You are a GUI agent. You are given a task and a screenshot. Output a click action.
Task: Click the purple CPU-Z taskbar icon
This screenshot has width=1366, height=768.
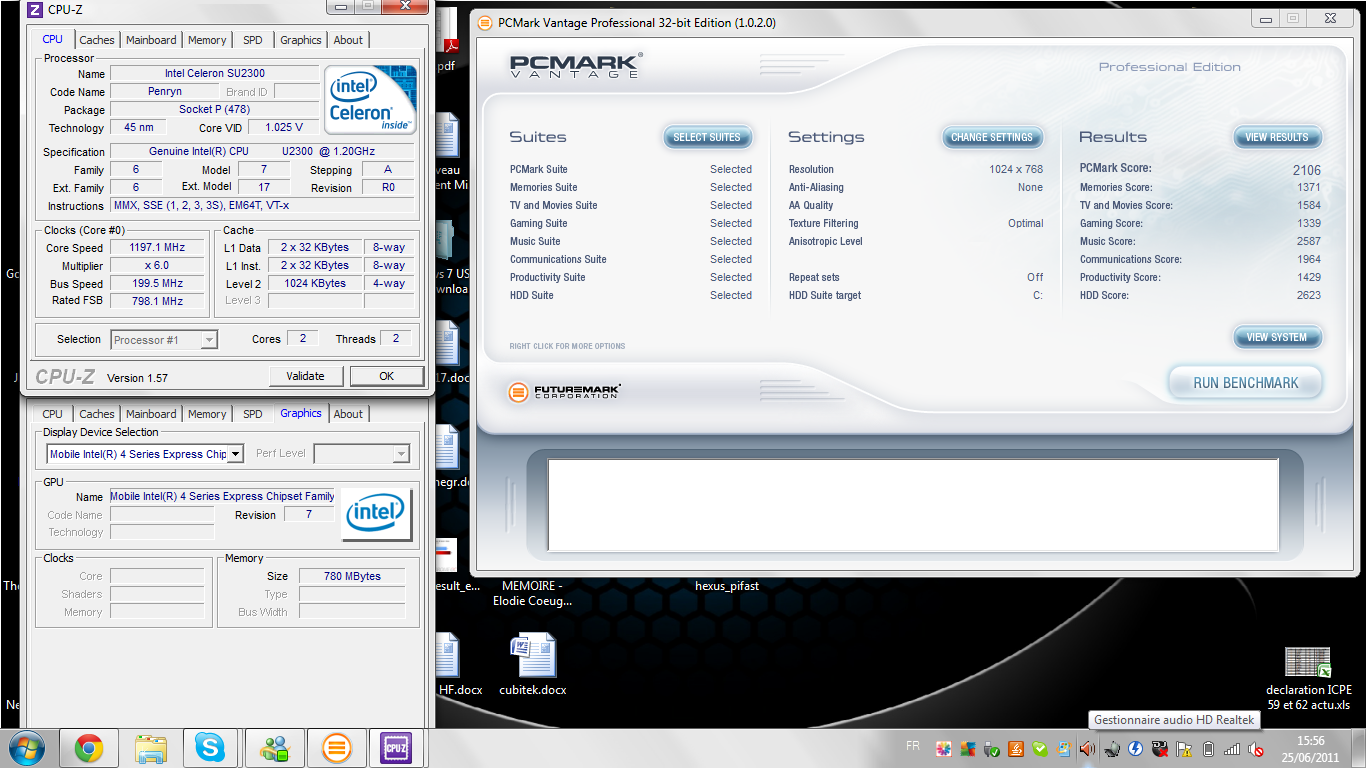click(398, 748)
